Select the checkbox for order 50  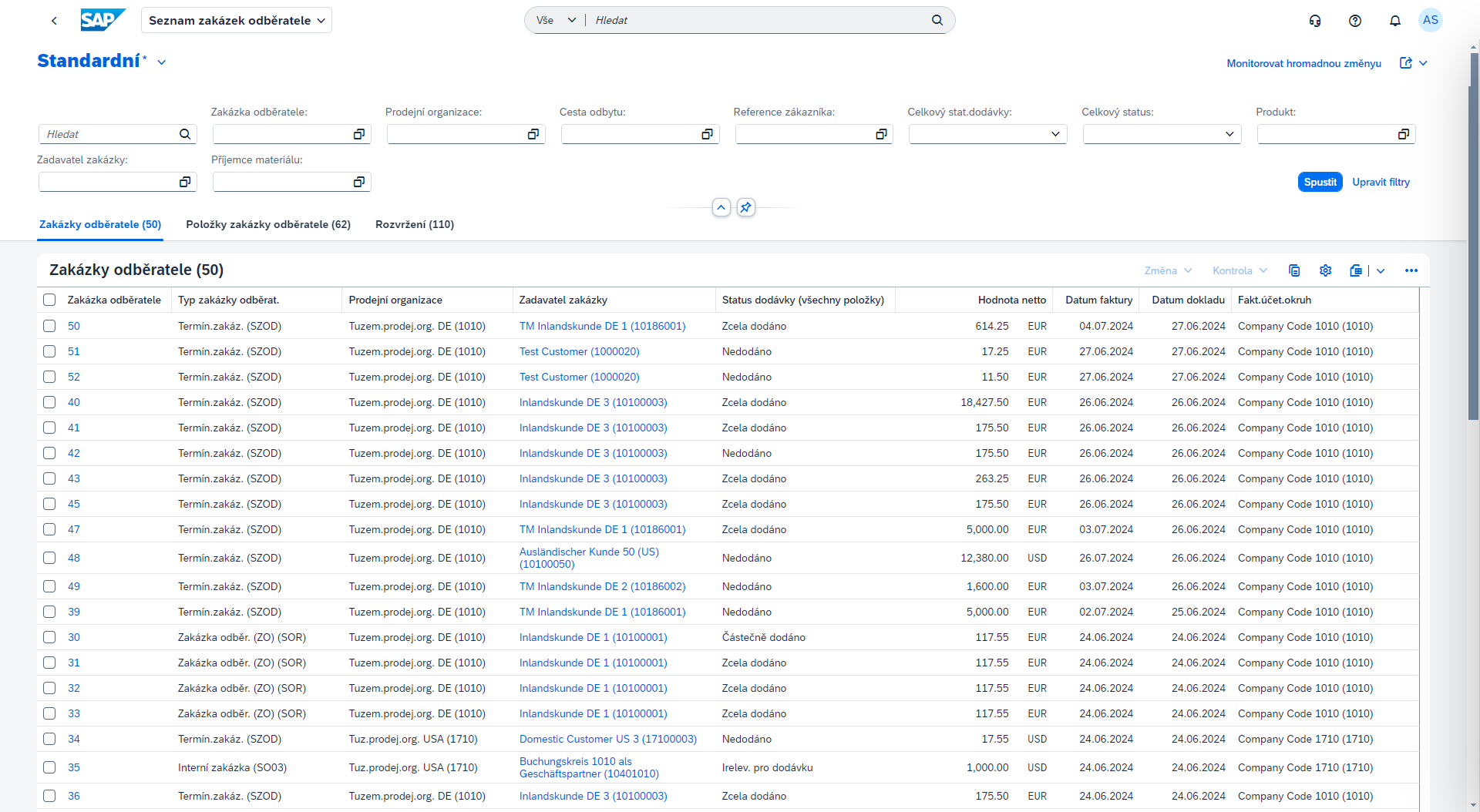pos(49,326)
